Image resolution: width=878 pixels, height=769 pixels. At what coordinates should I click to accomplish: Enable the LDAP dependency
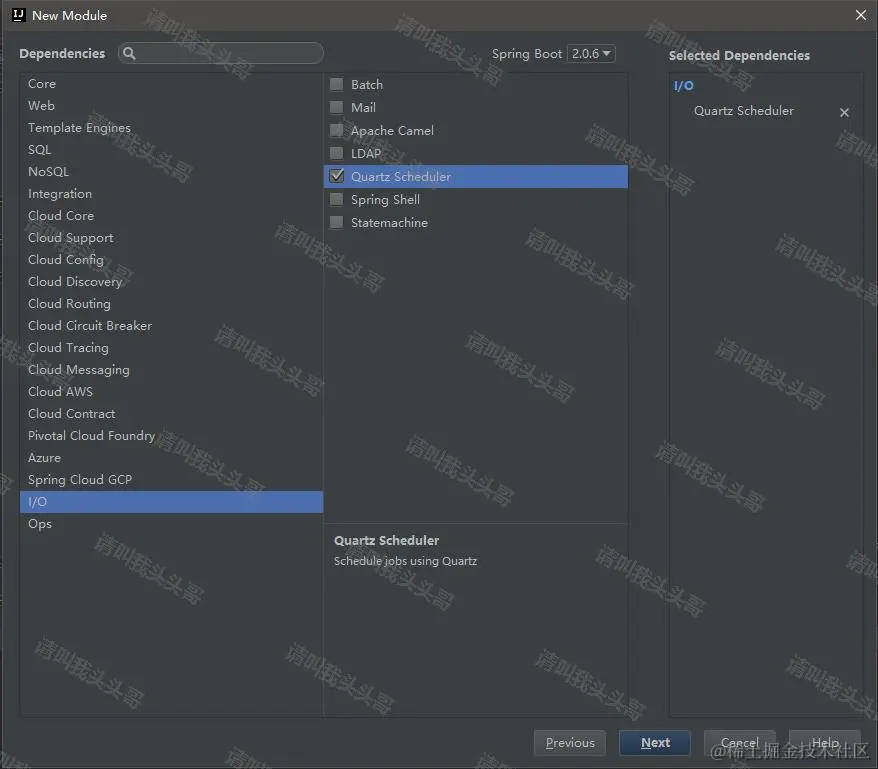(337, 153)
